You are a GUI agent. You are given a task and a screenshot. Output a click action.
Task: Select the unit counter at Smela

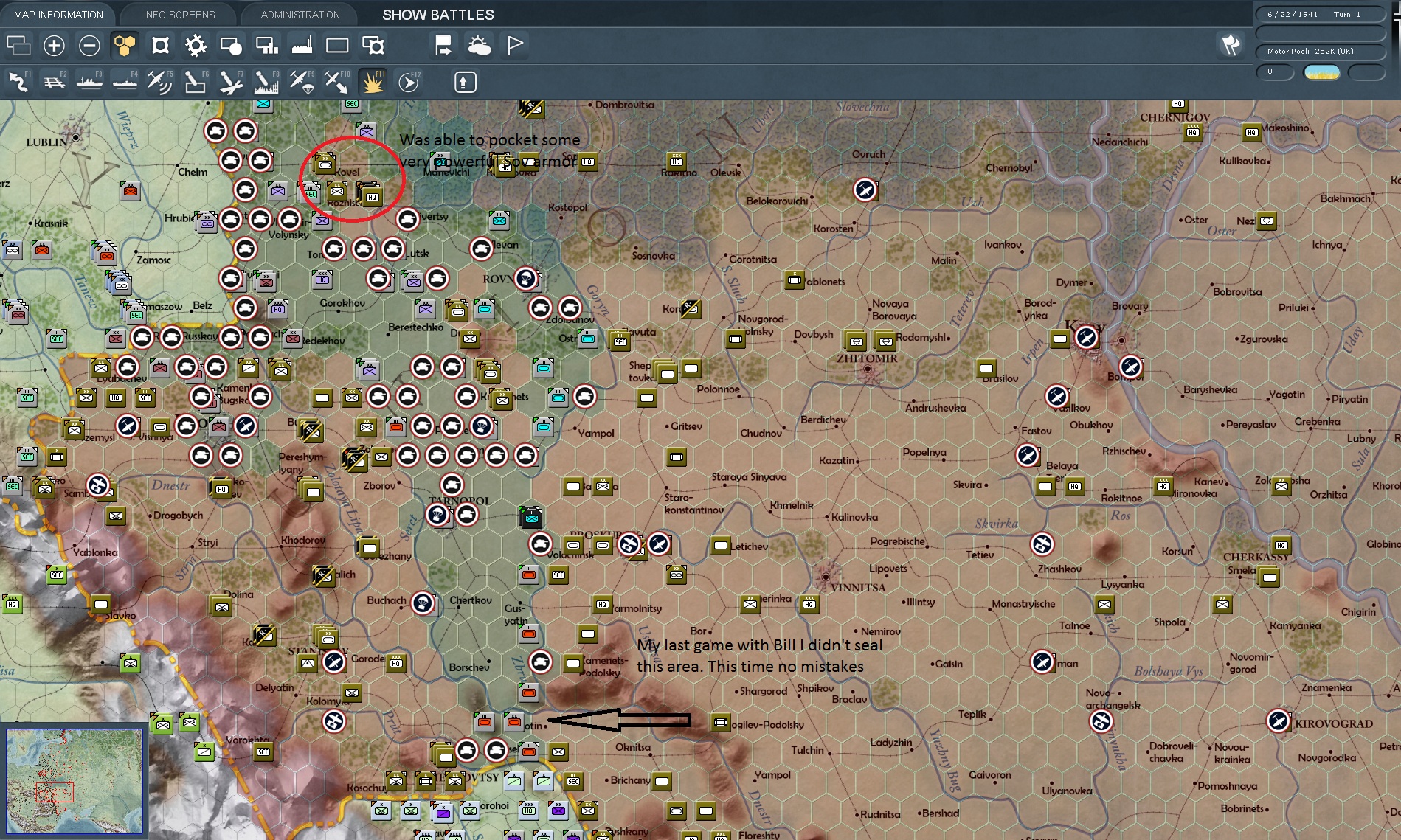(1269, 577)
